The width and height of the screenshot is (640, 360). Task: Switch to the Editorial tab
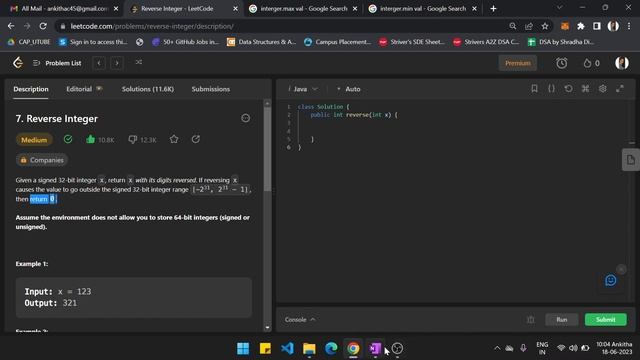coord(84,89)
